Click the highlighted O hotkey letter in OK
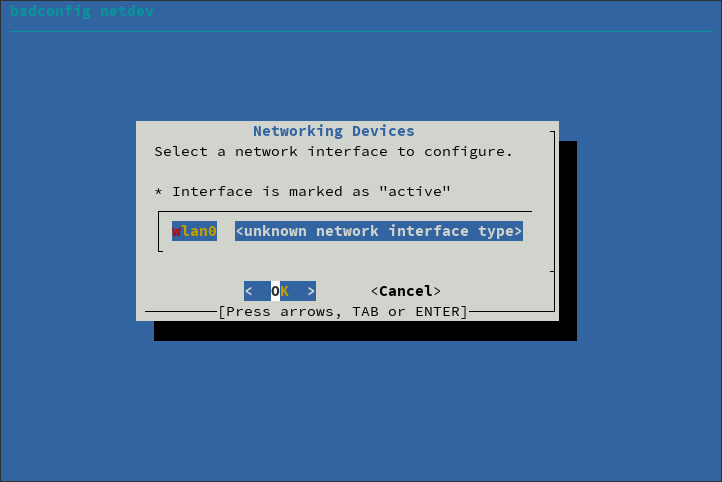This screenshot has width=722, height=482. (275, 291)
